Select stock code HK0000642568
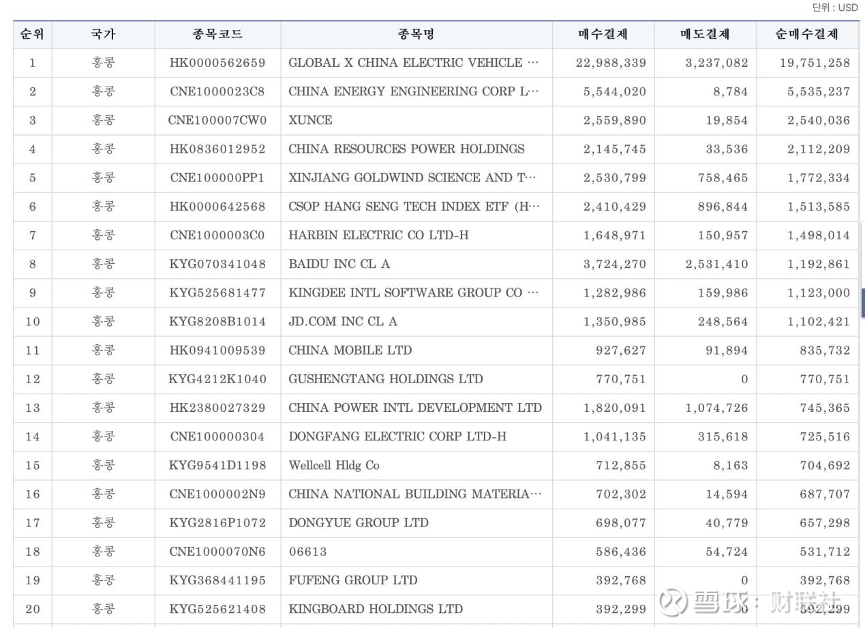866x629 pixels. pyautogui.click(x=218, y=207)
